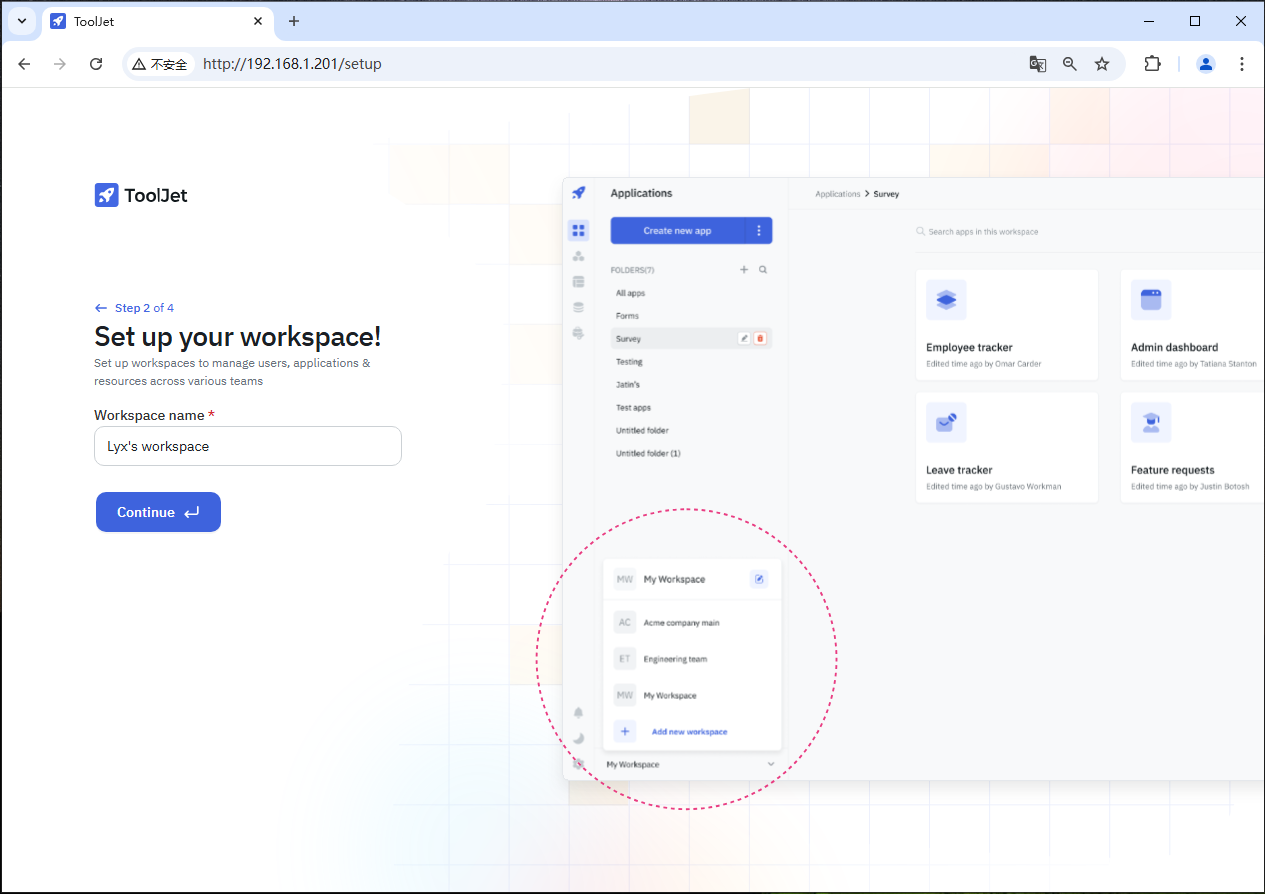Open the Employee tracker app card

[x=1007, y=325]
